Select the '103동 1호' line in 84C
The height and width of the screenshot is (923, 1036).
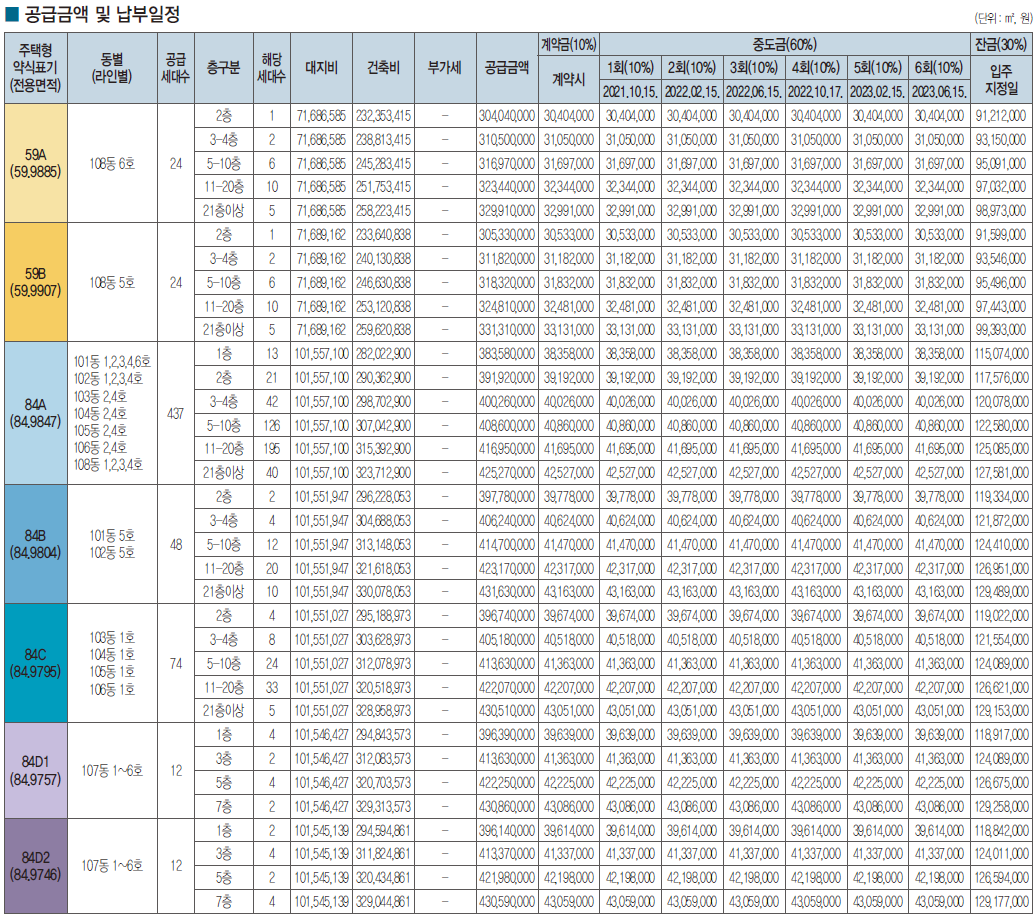112,638
